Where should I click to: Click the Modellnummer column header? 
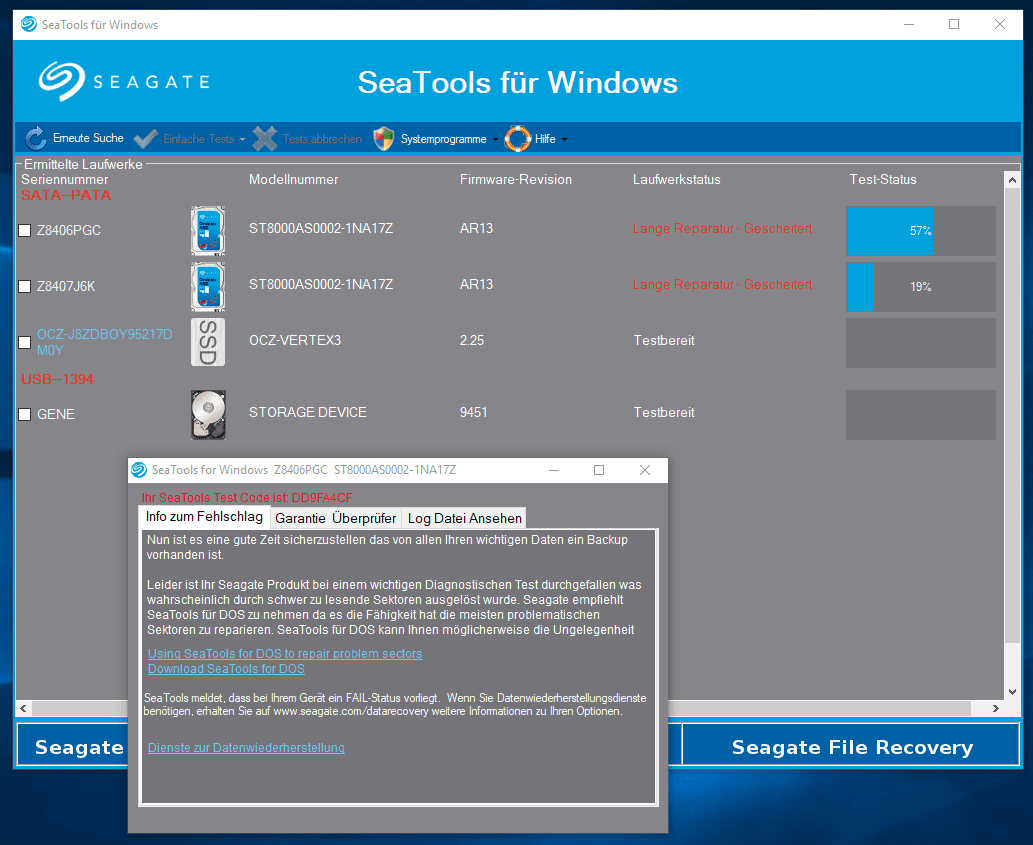[x=293, y=179]
